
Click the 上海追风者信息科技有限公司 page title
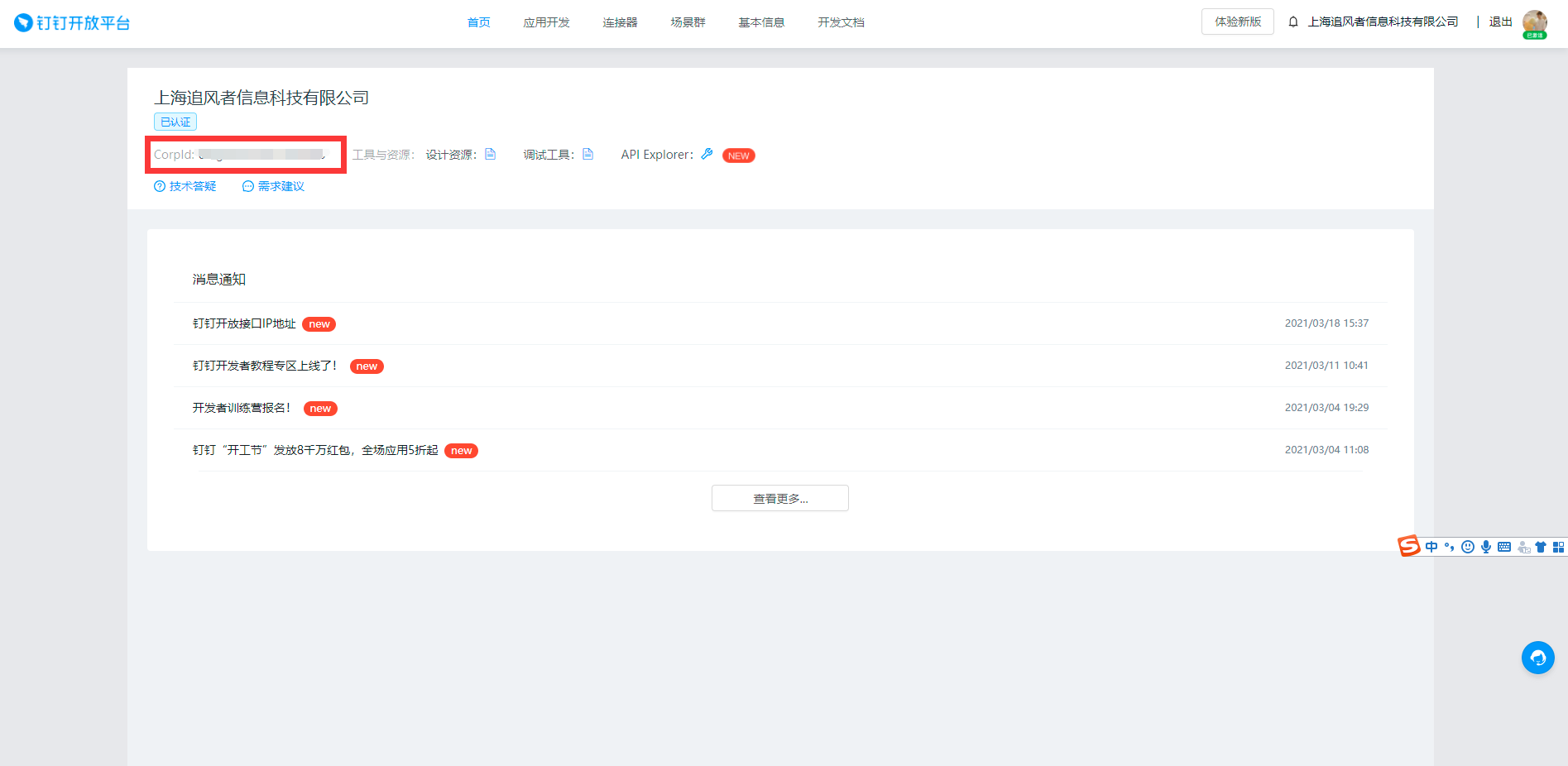coord(261,98)
